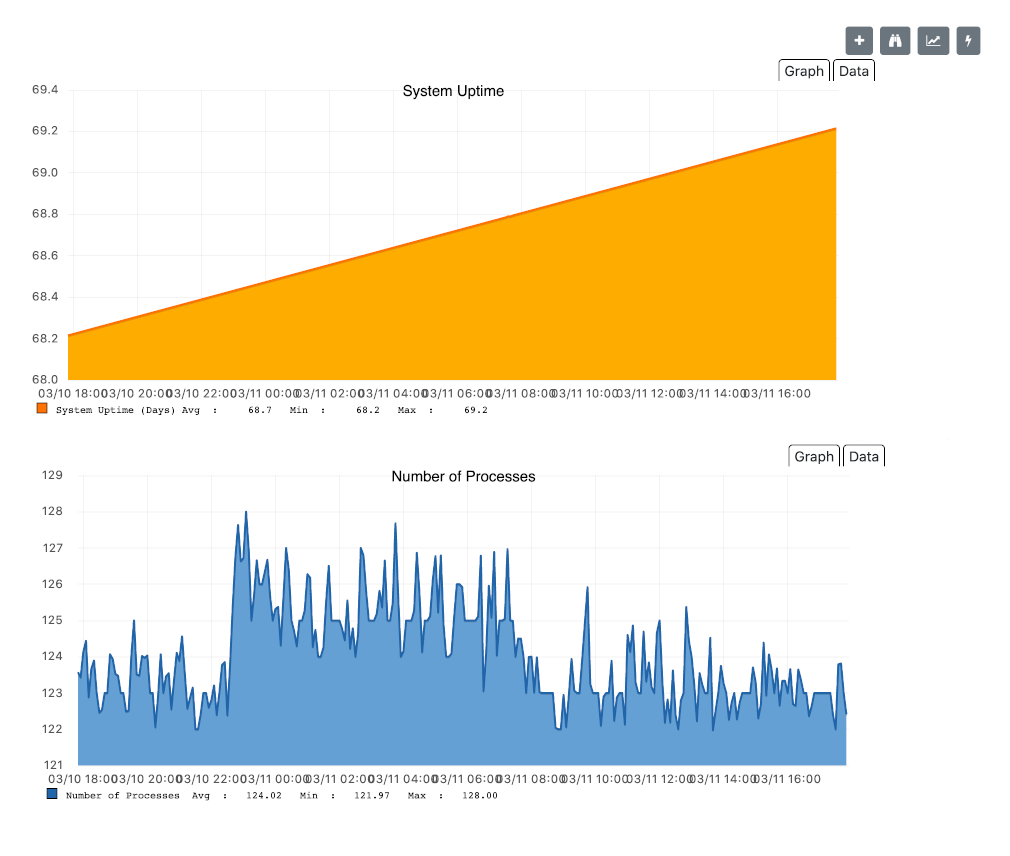Select the Graph tab for System Uptime
1010x856 pixels.
tap(804, 70)
